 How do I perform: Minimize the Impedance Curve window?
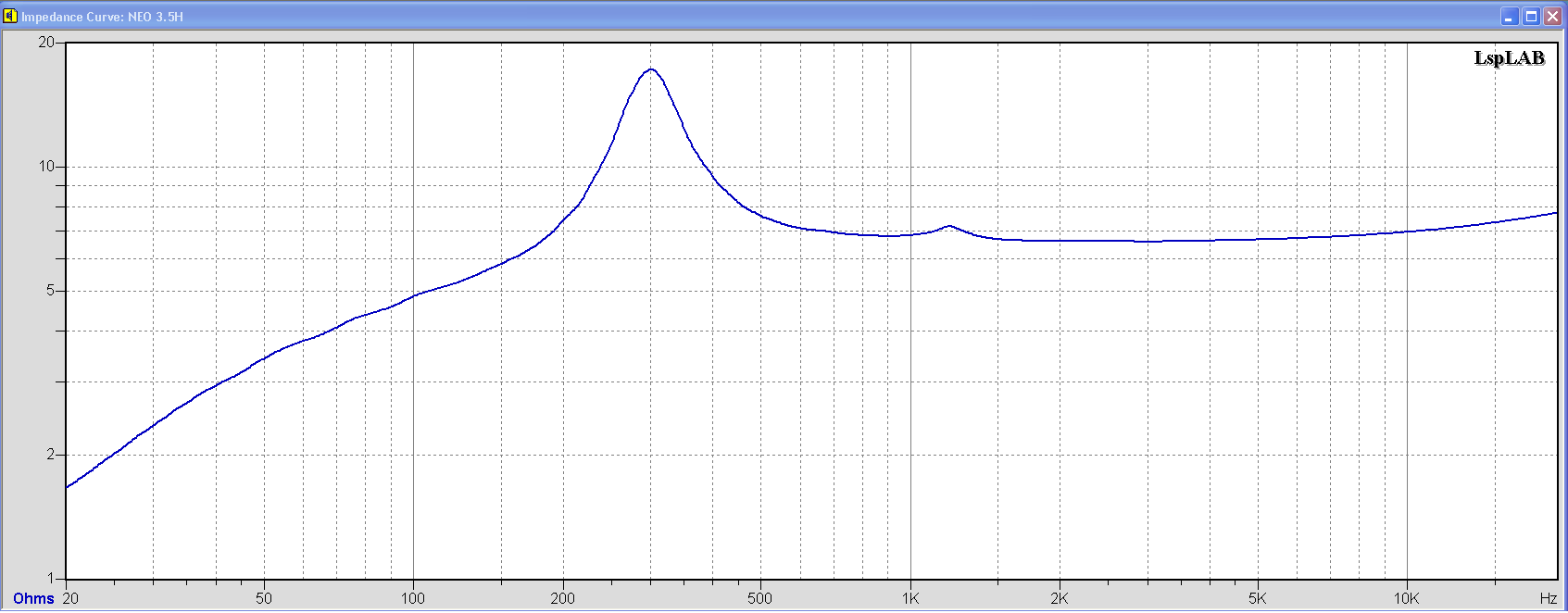pyautogui.click(x=1510, y=17)
